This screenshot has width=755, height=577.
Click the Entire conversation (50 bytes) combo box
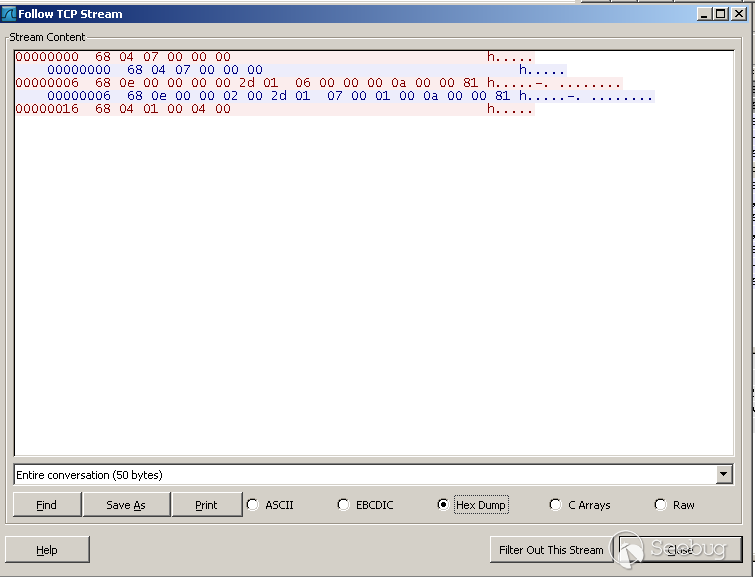click(x=373, y=474)
